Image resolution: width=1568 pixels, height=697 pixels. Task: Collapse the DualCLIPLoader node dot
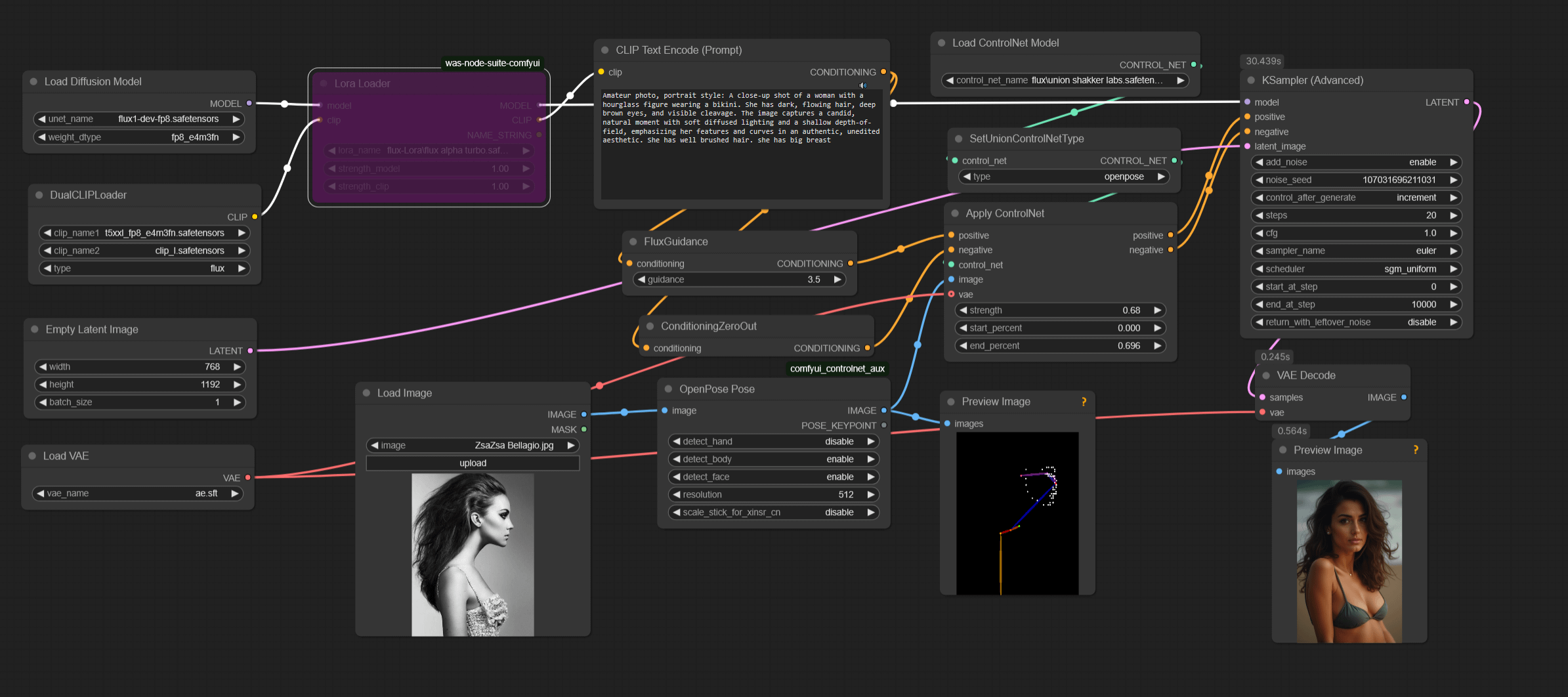tap(39, 196)
